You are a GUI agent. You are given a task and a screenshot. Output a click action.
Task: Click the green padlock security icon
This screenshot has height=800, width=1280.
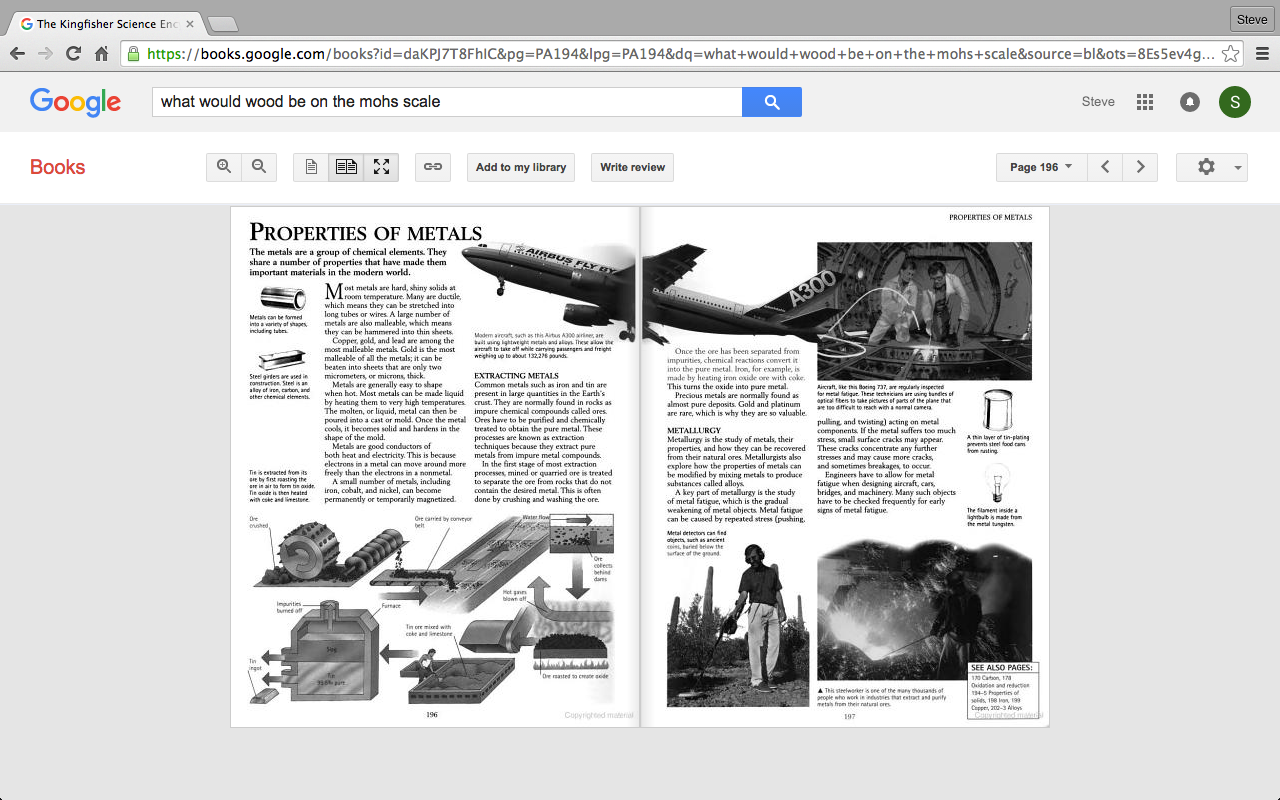(133, 53)
